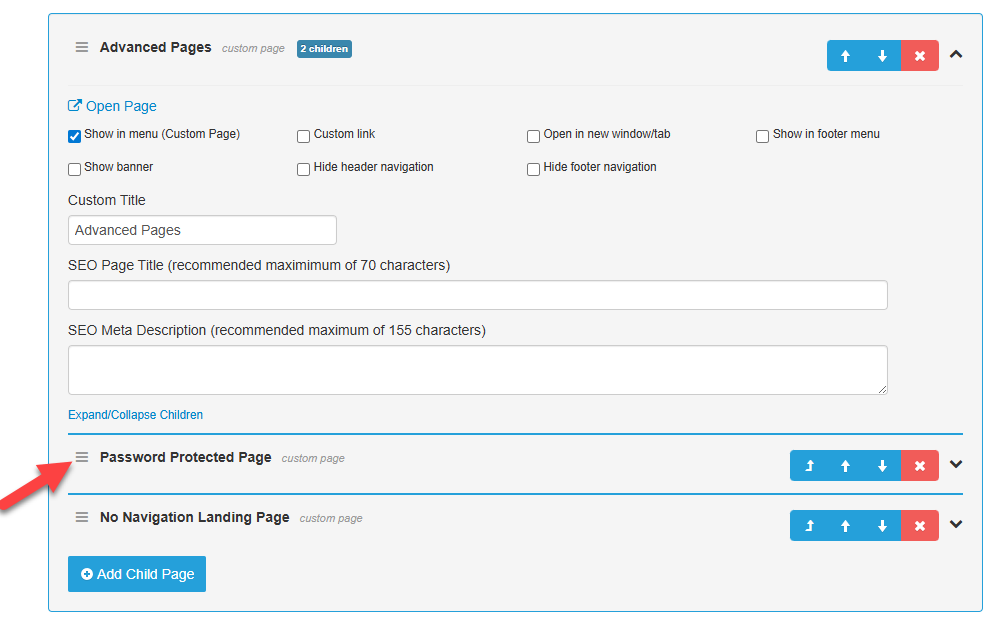The image size is (989, 624).
Task: Delete the Password Protected Page
Action: (919, 465)
